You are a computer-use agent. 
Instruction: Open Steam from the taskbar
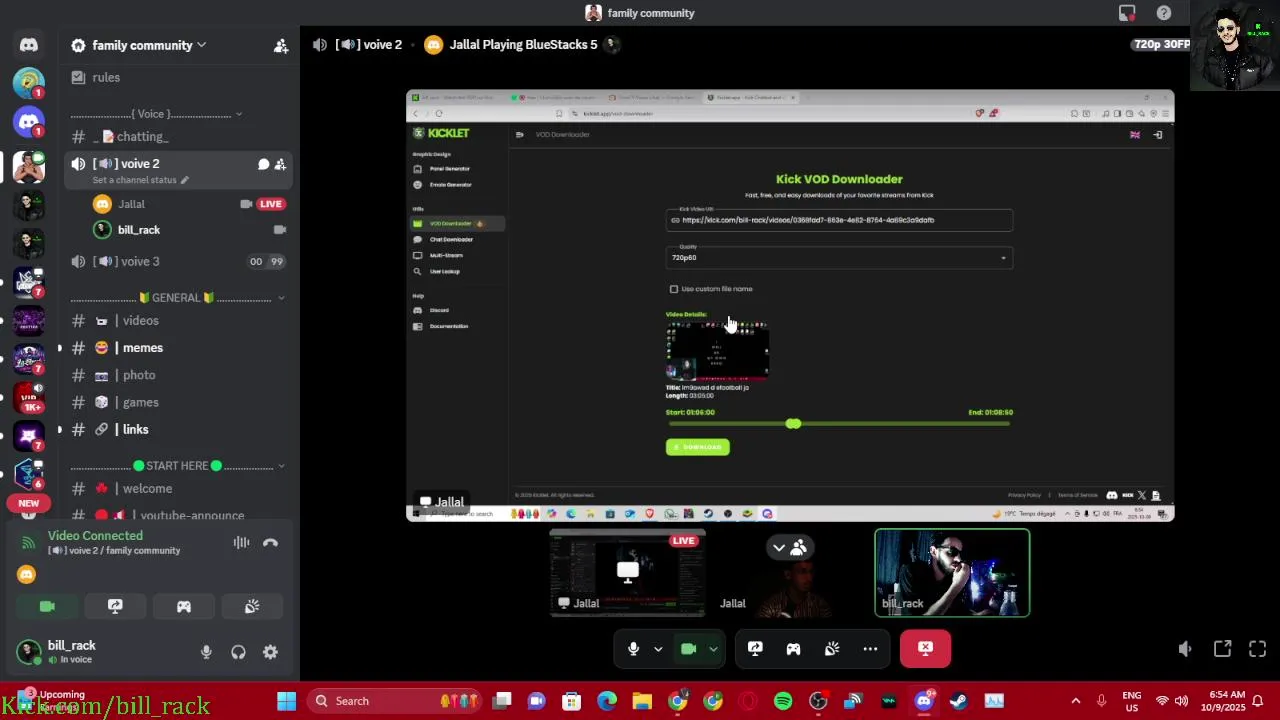(958, 701)
